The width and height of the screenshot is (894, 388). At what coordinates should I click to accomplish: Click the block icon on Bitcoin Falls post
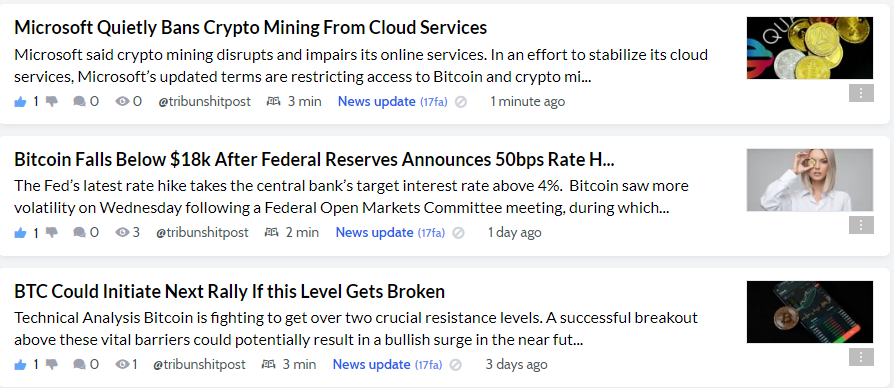458,233
